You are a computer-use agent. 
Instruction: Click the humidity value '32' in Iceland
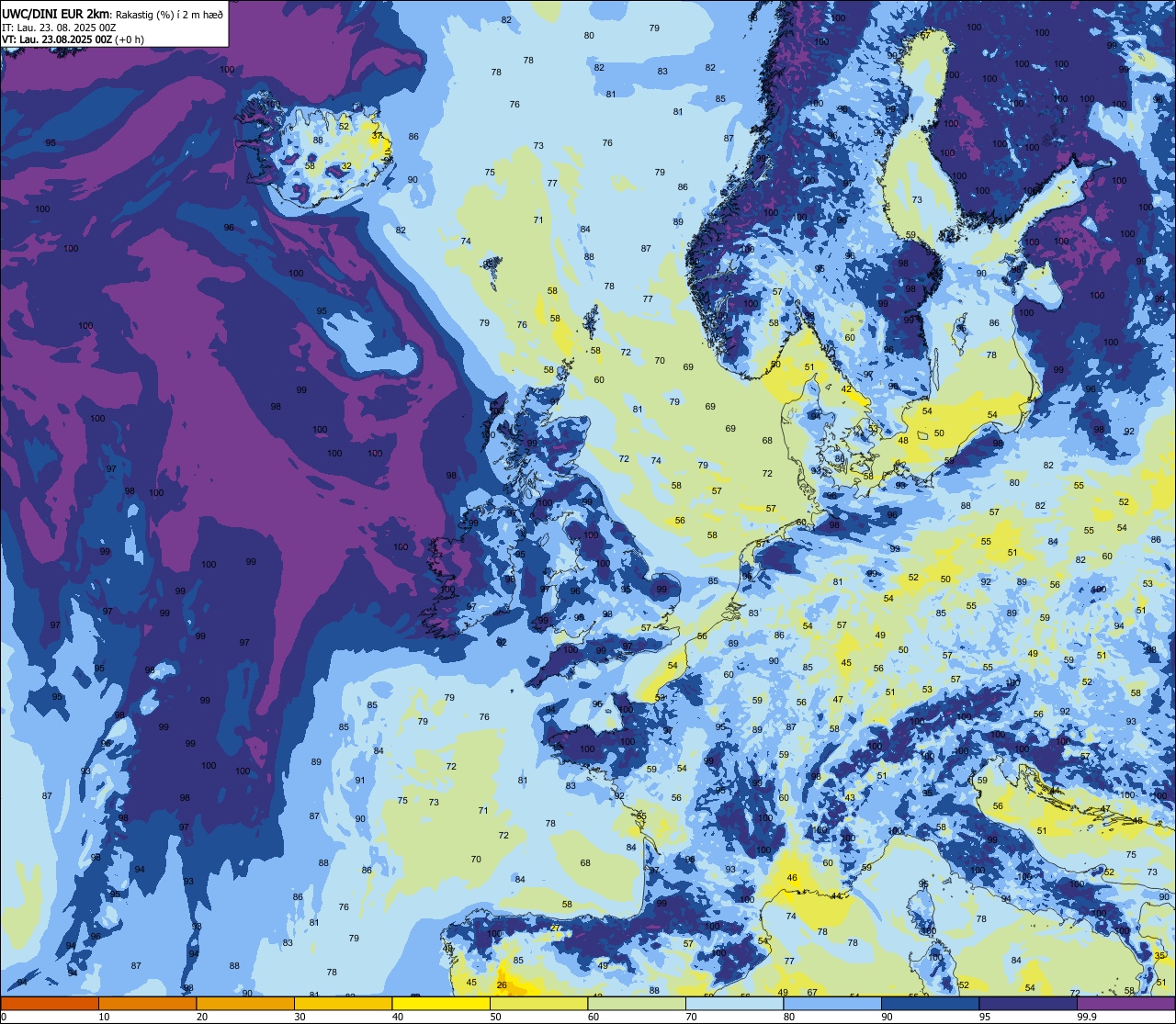(x=346, y=166)
